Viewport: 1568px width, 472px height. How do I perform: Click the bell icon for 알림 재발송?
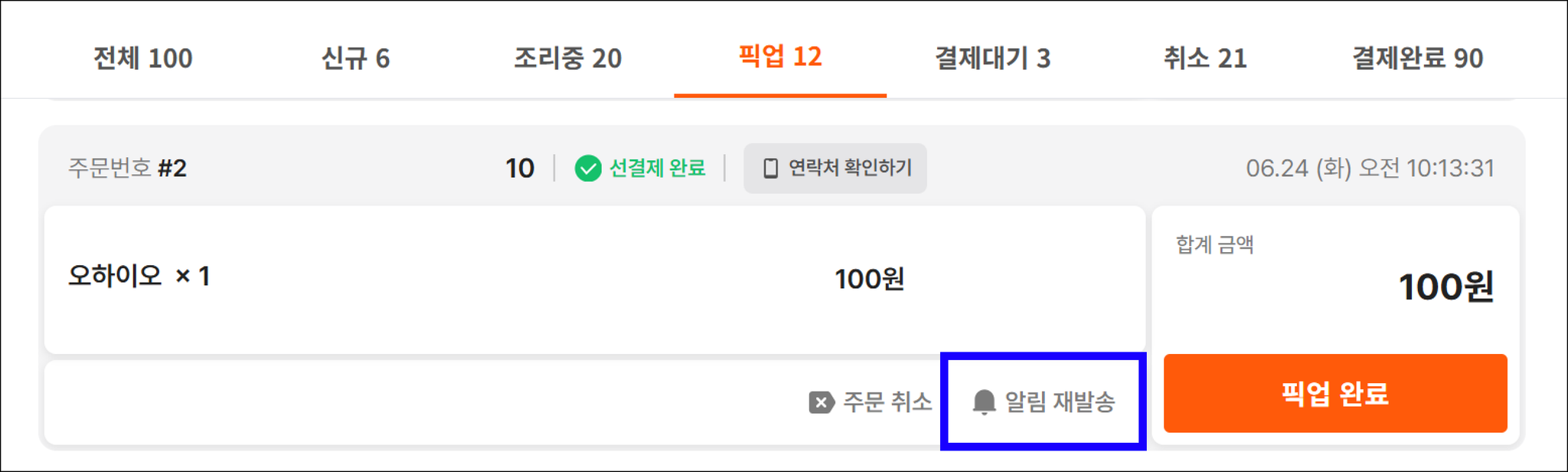click(984, 402)
